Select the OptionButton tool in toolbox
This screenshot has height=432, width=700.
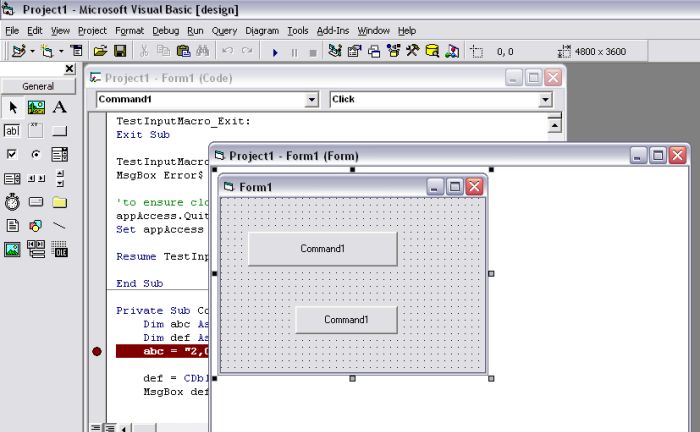click(36, 154)
